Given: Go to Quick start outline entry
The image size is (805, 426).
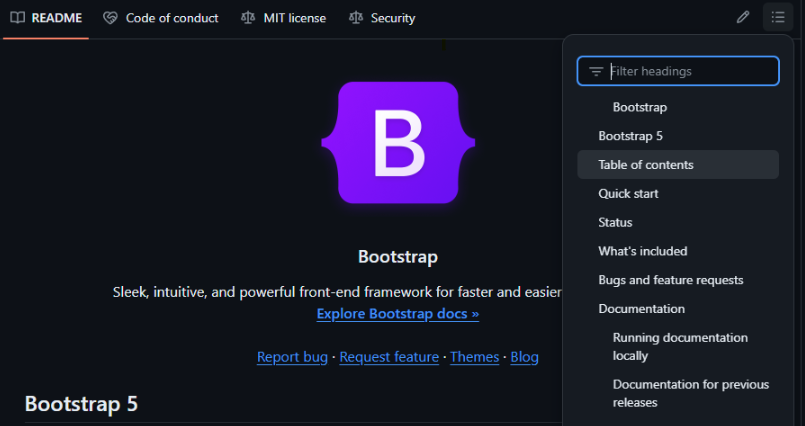Looking at the screenshot, I should 678,193.
